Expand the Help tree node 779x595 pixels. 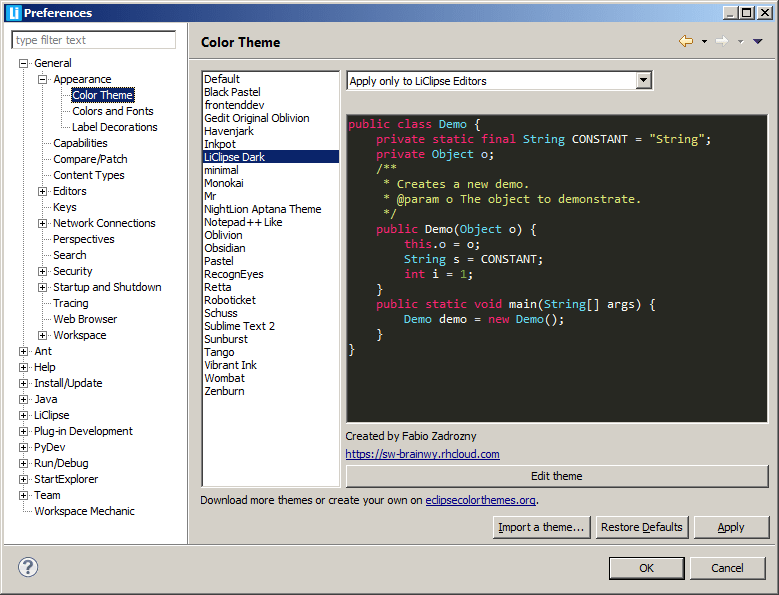point(23,368)
